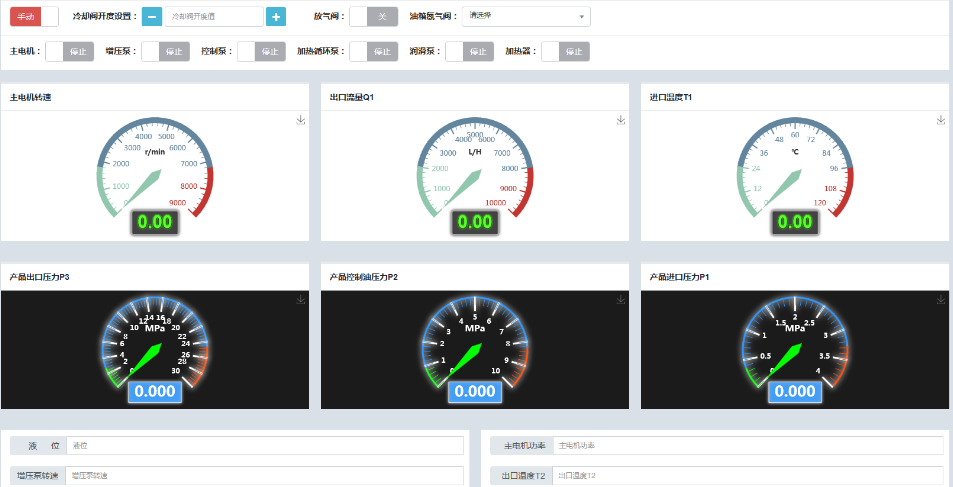
Task: Download the 产品控制油压力P2 gauge chart
Action: click(x=620, y=300)
